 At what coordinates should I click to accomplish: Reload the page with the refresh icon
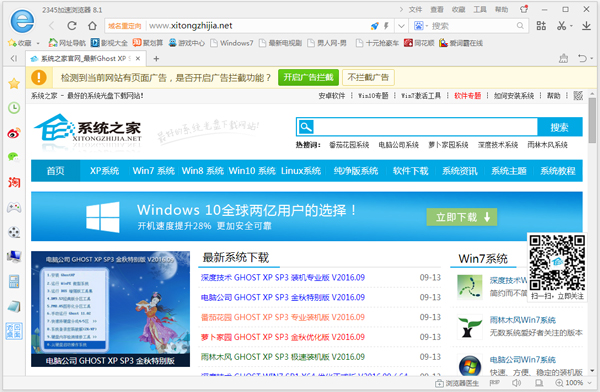click(x=72, y=26)
